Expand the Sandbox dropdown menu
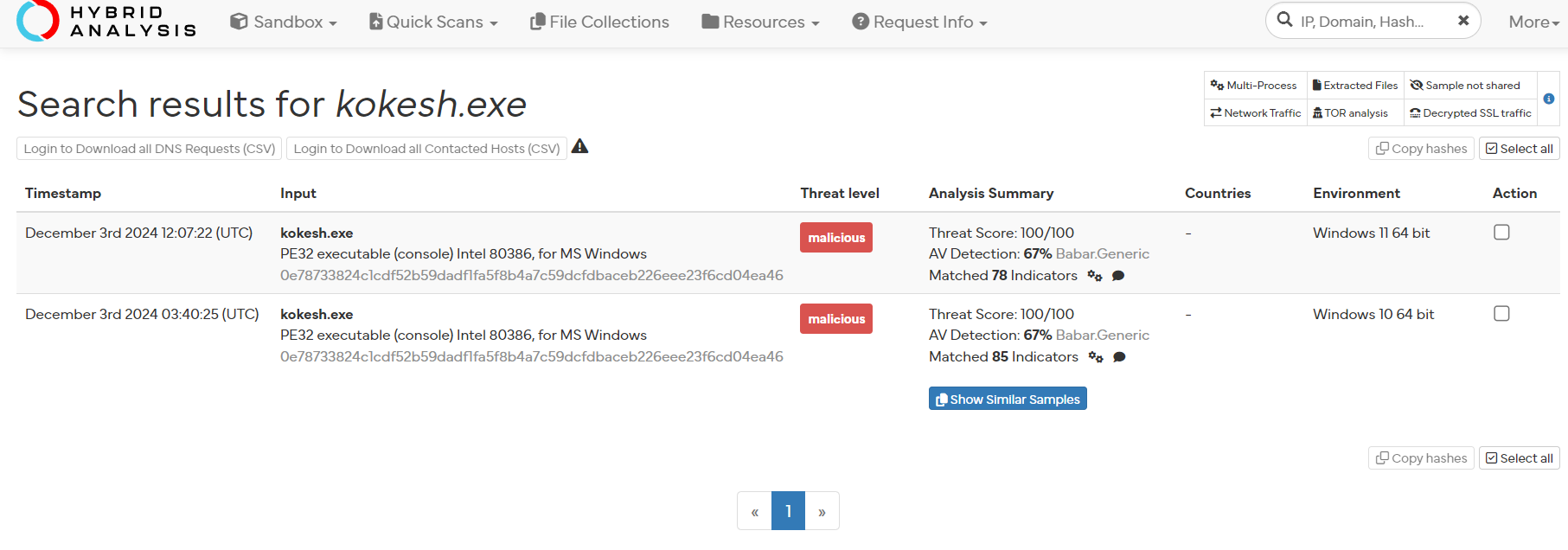This screenshot has height=550, width=1568. pyautogui.click(x=284, y=22)
